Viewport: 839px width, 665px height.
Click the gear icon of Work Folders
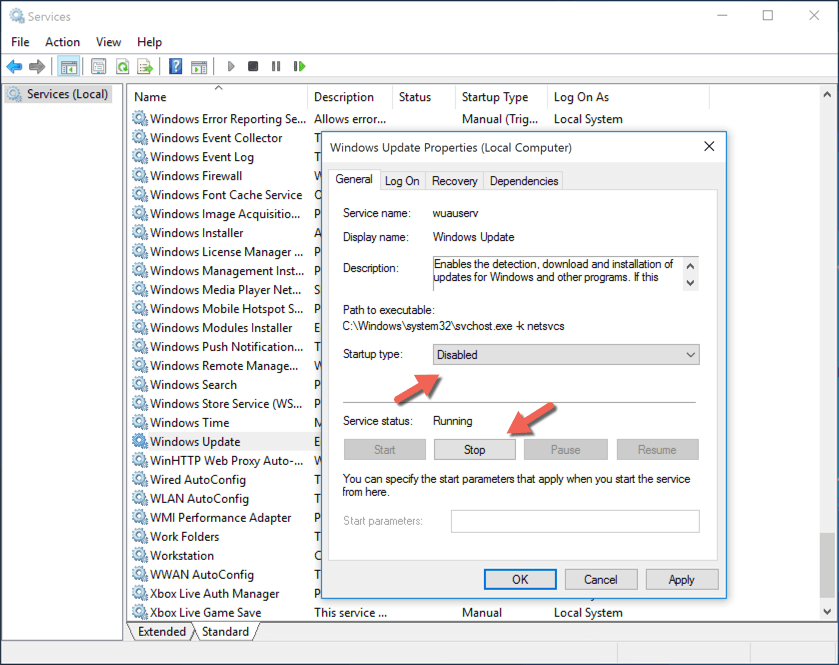(x=140, y=536)
